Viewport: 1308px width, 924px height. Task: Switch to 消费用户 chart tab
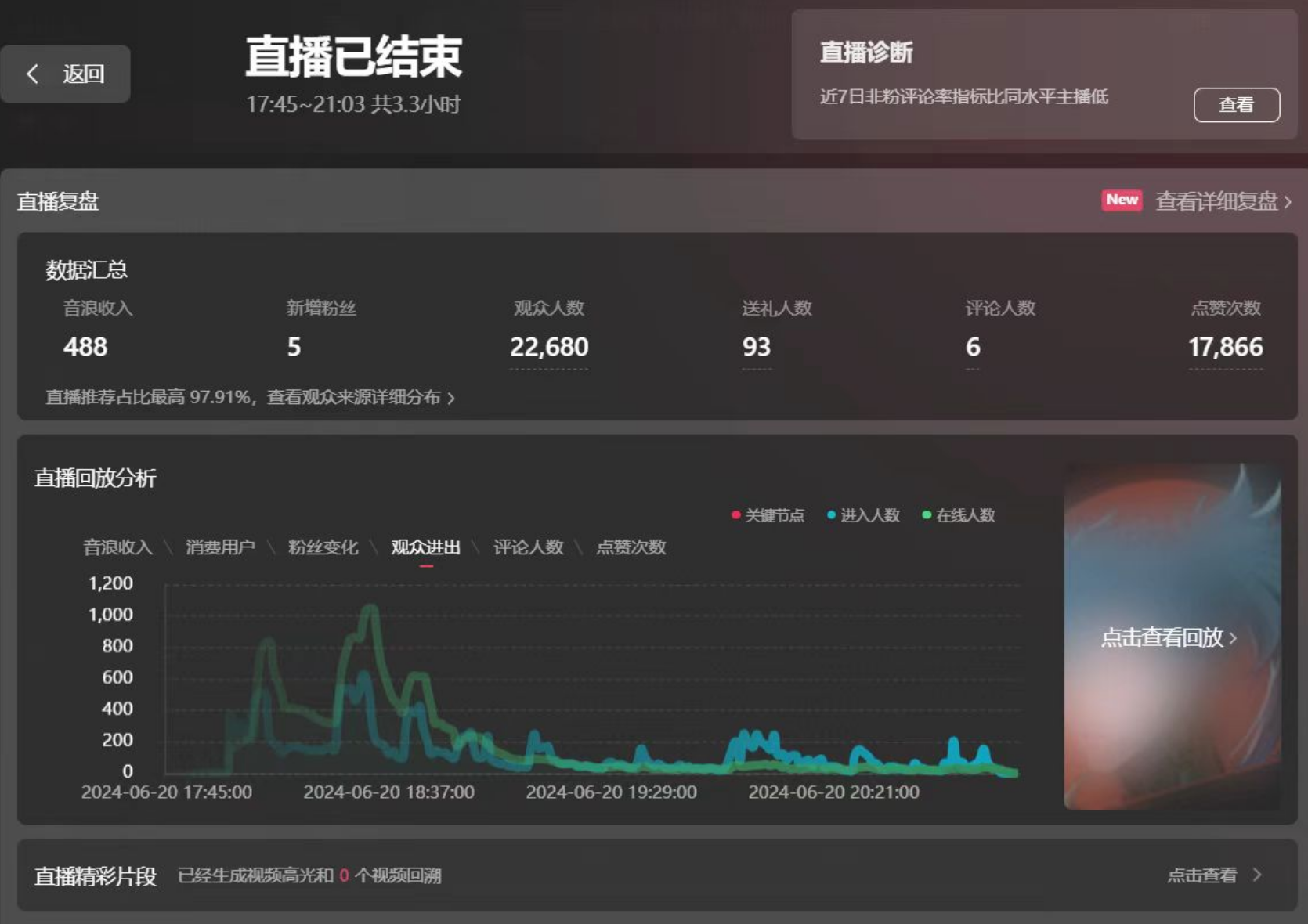220,547
